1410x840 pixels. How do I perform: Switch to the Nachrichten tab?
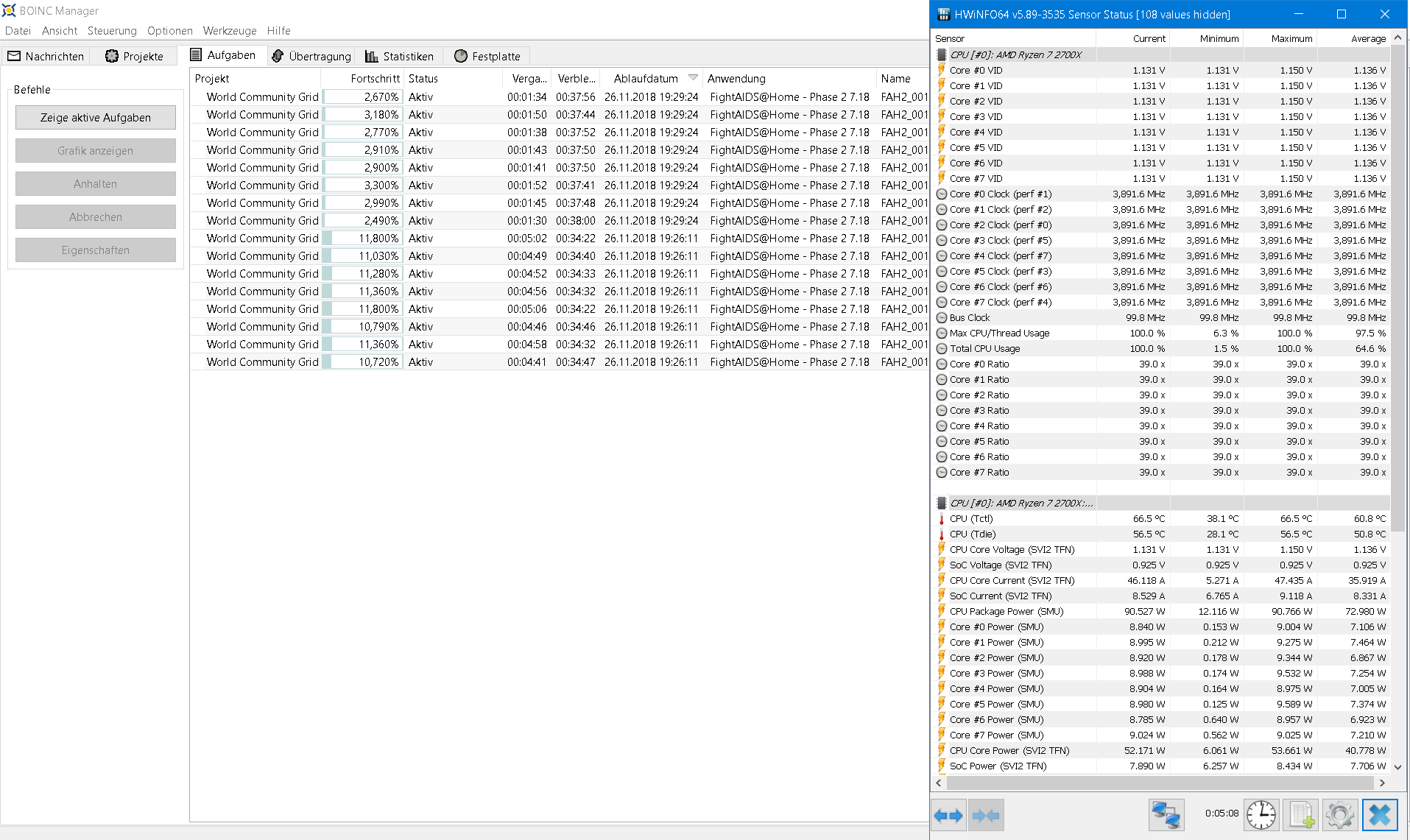click(x=46, y=56)
